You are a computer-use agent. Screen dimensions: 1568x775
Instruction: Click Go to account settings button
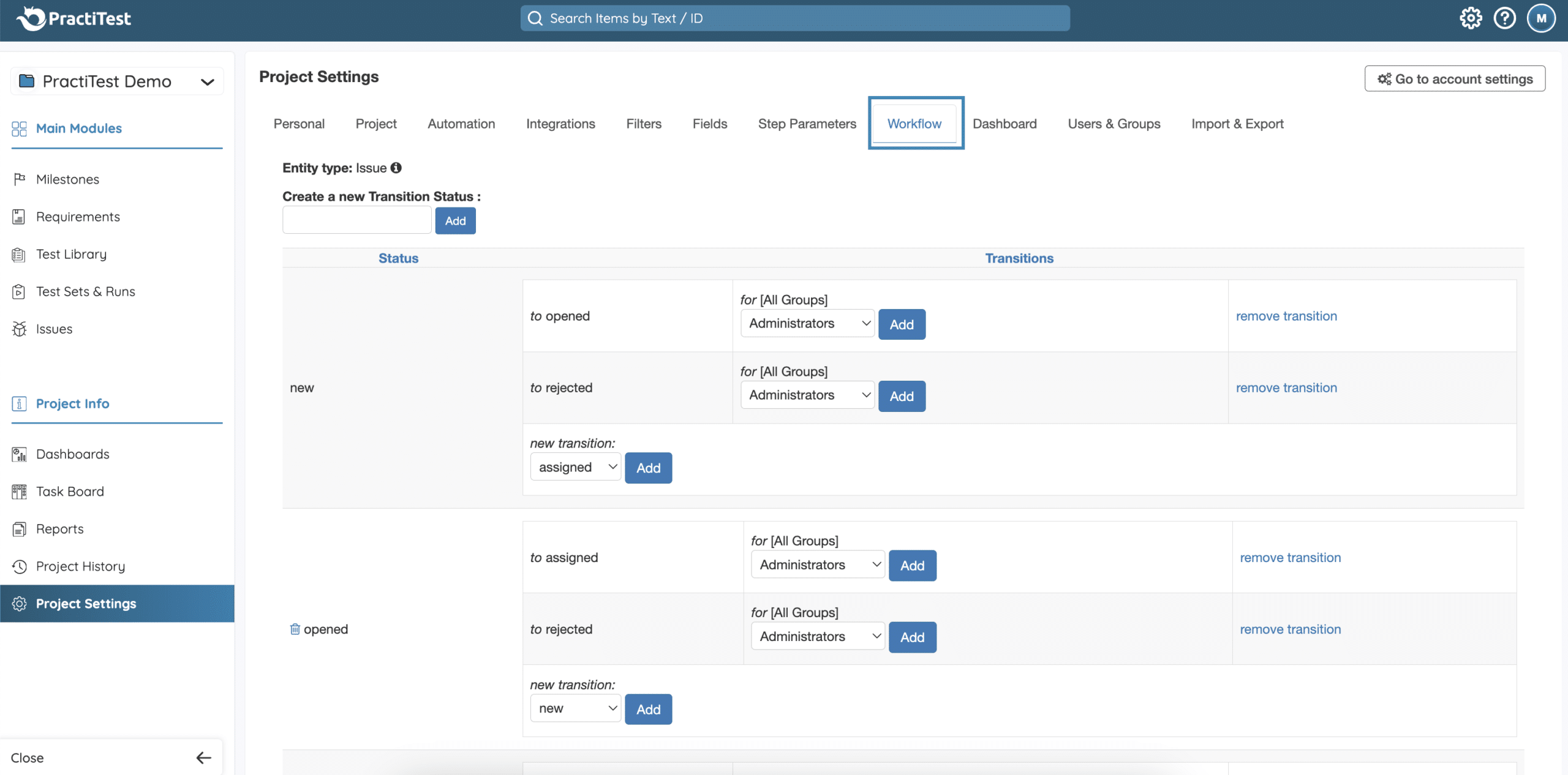(x=1455, y=78)
